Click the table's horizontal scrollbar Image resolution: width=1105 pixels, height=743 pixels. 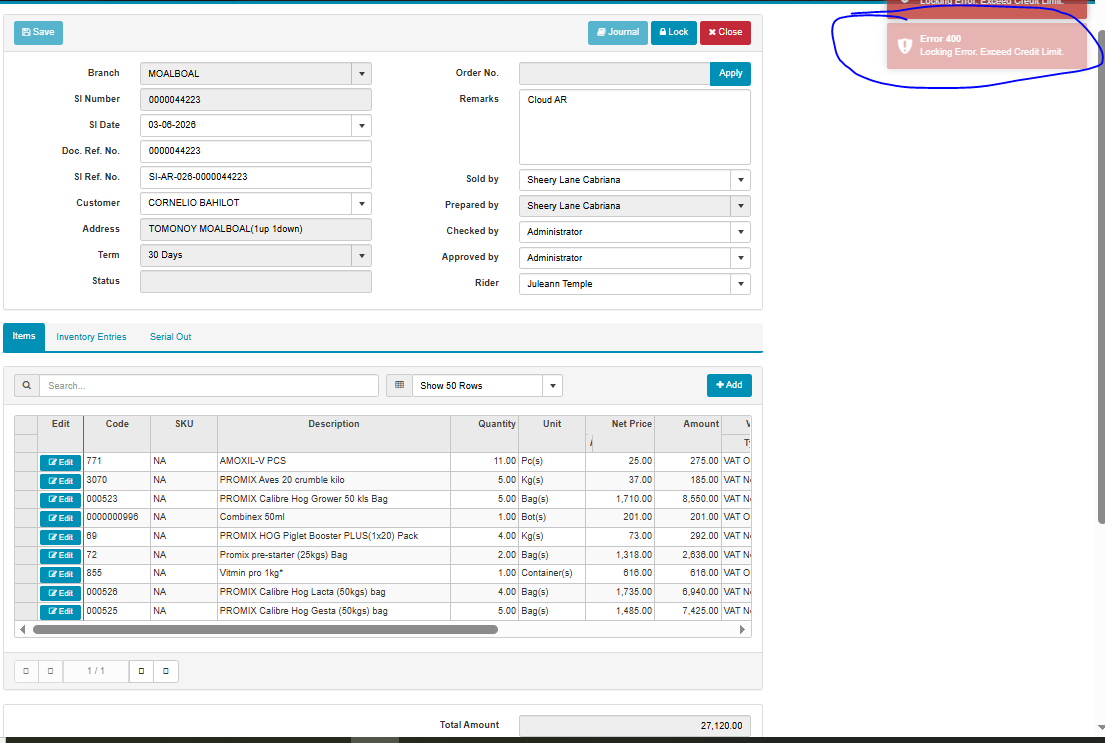click(265, 630)
